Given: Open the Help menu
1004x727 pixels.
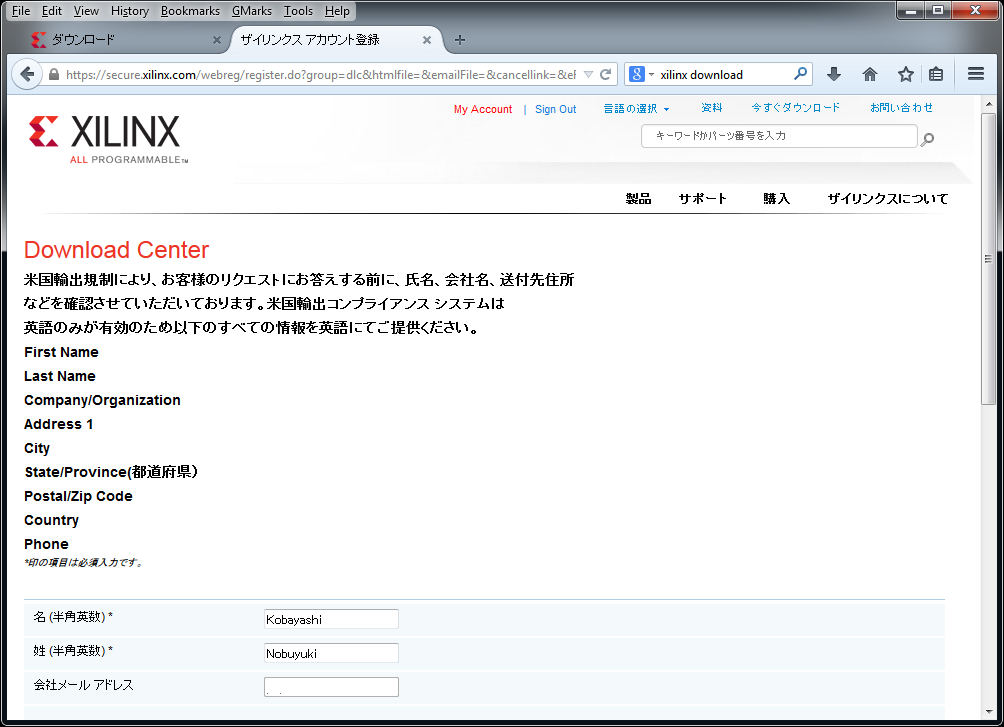Looking at the screenshot, I should pyautogui.click(x=337, y=11).
